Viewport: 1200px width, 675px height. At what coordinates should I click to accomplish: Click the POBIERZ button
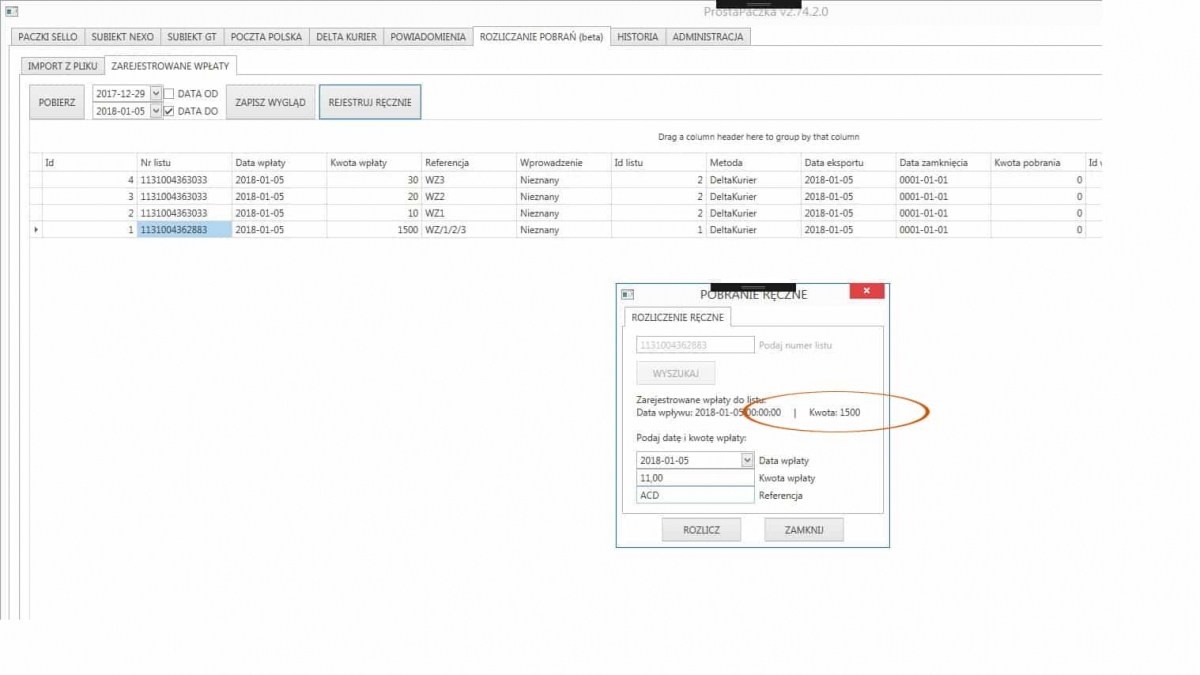57,102
